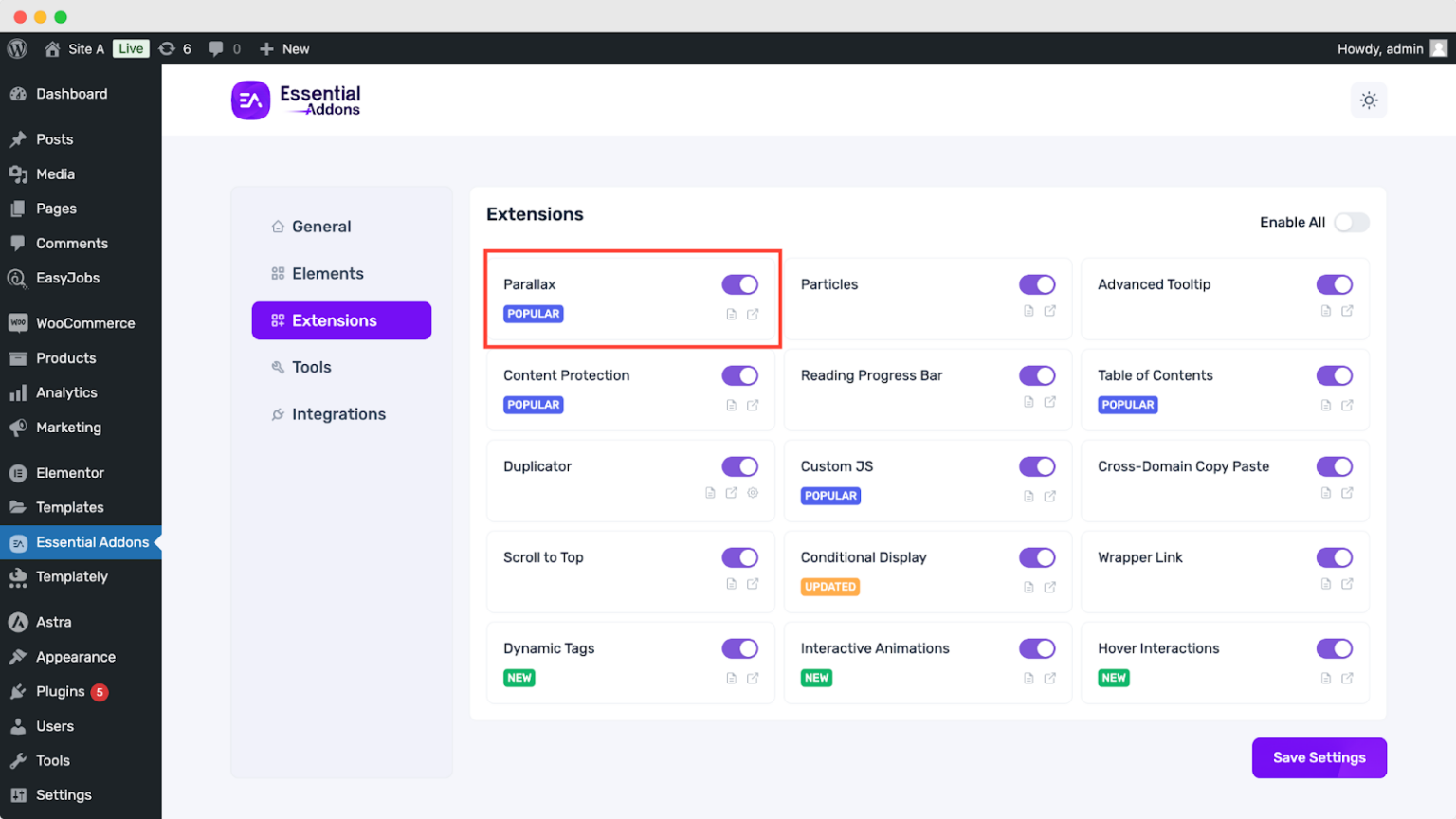Viewport: 1456px width, 819px height.
Task: Open the New content dropdown
Action: tap(284, 48)
